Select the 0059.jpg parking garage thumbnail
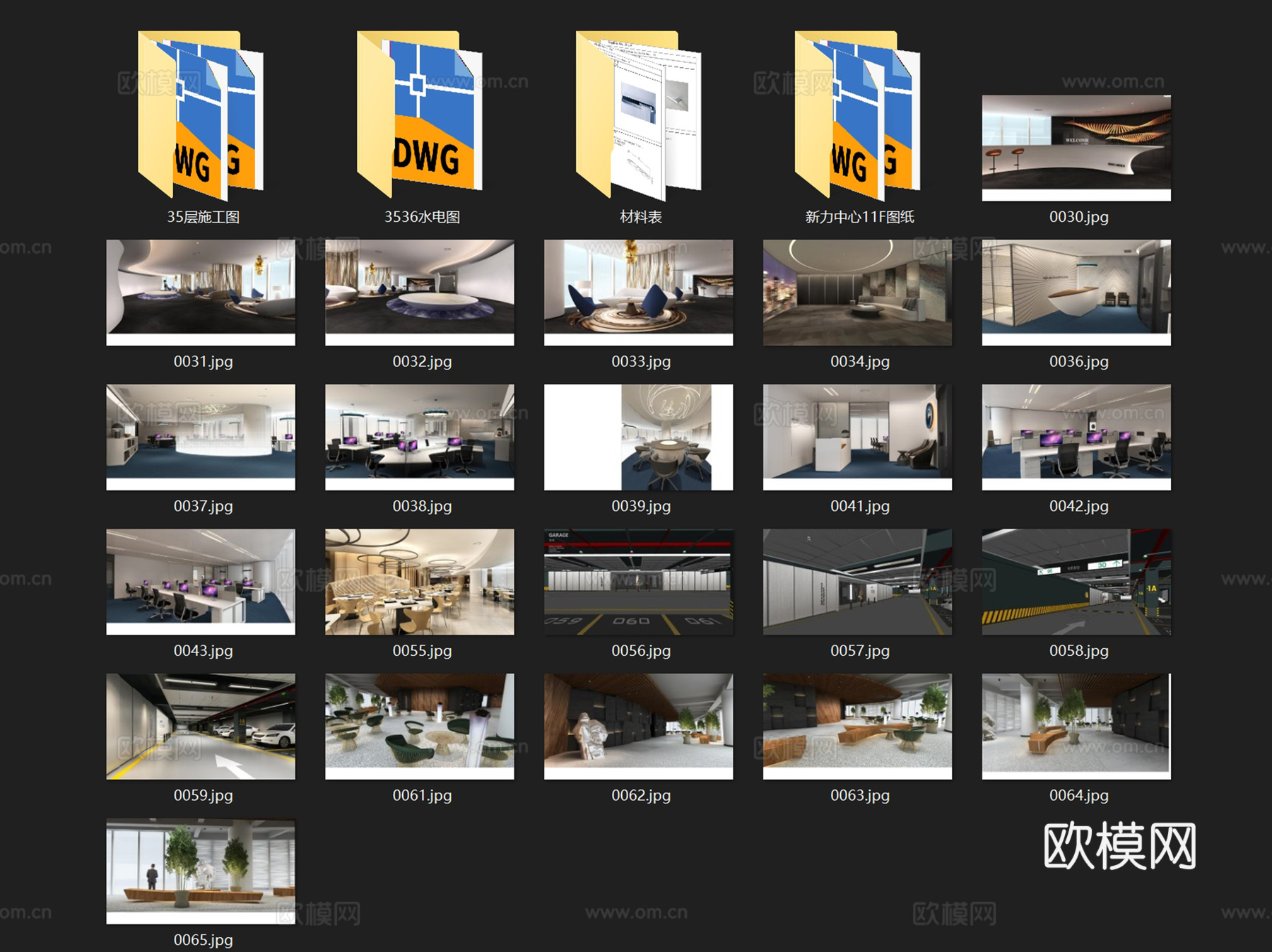Viewport: 1272px width, 952px height. click(201, 727)
